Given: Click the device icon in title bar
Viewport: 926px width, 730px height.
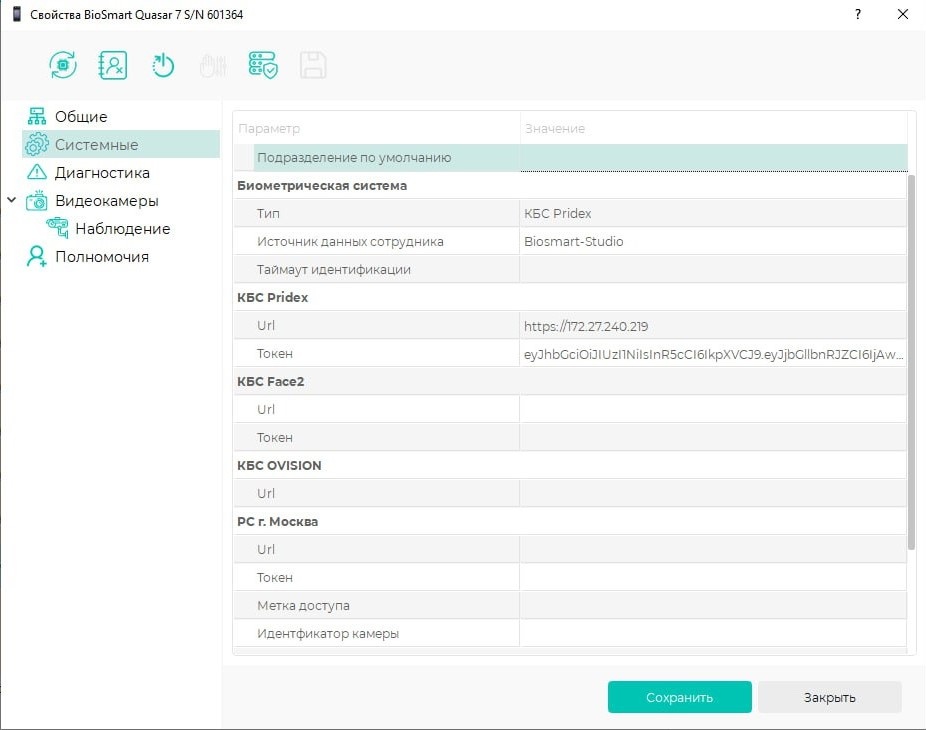Looking at the screenshot, I should 17,14.
